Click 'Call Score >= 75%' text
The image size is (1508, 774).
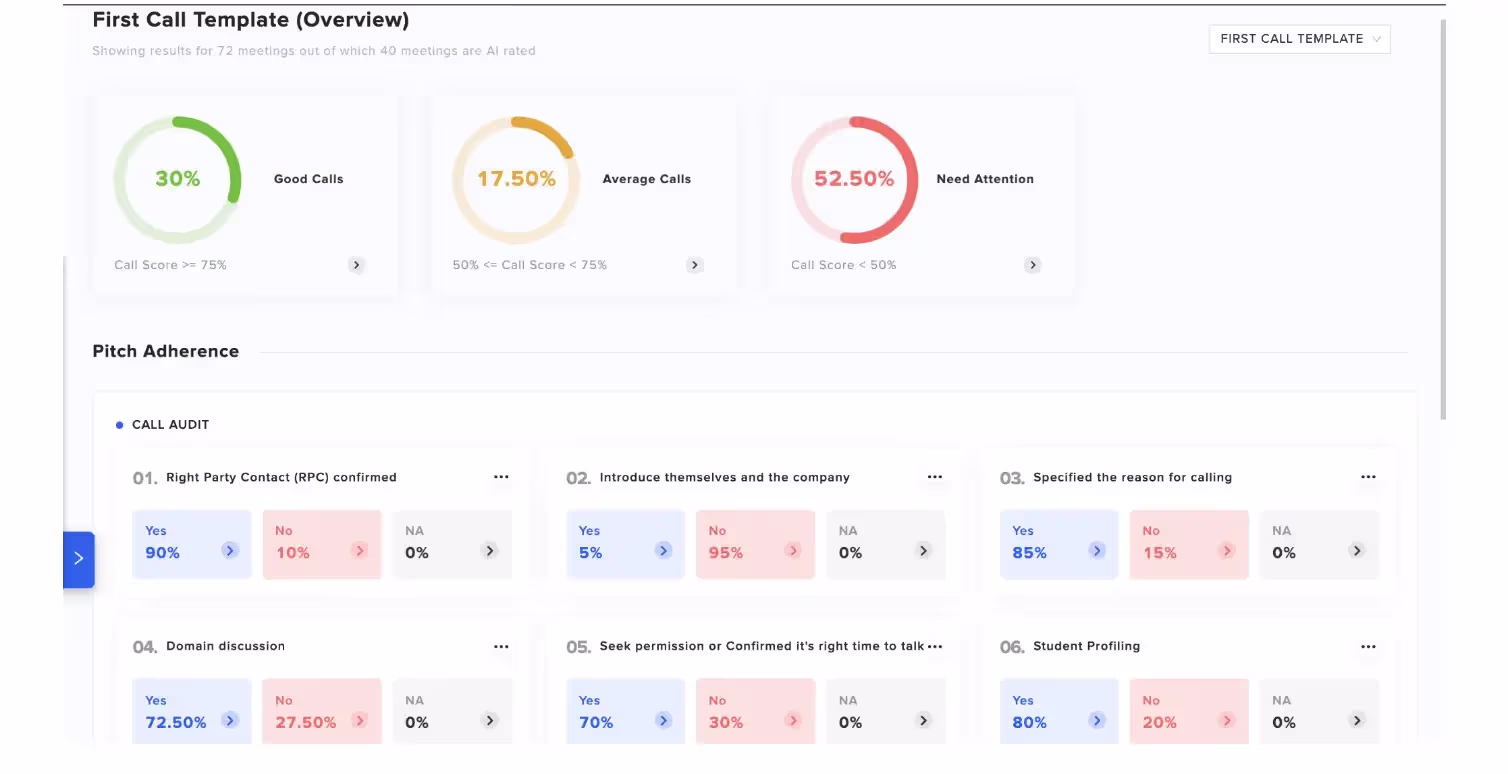pyautogui.click(x=170, y=265)
